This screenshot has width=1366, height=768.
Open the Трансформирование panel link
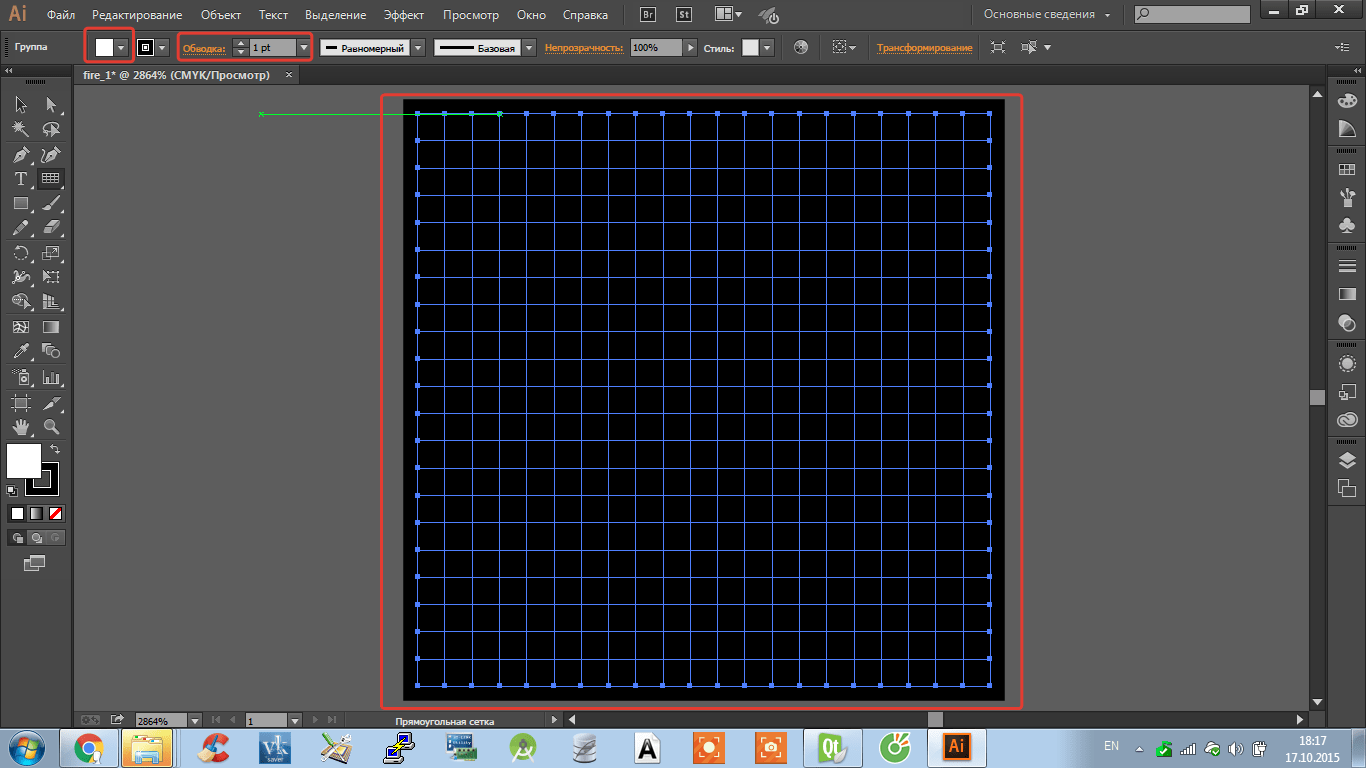click(924, 48)
